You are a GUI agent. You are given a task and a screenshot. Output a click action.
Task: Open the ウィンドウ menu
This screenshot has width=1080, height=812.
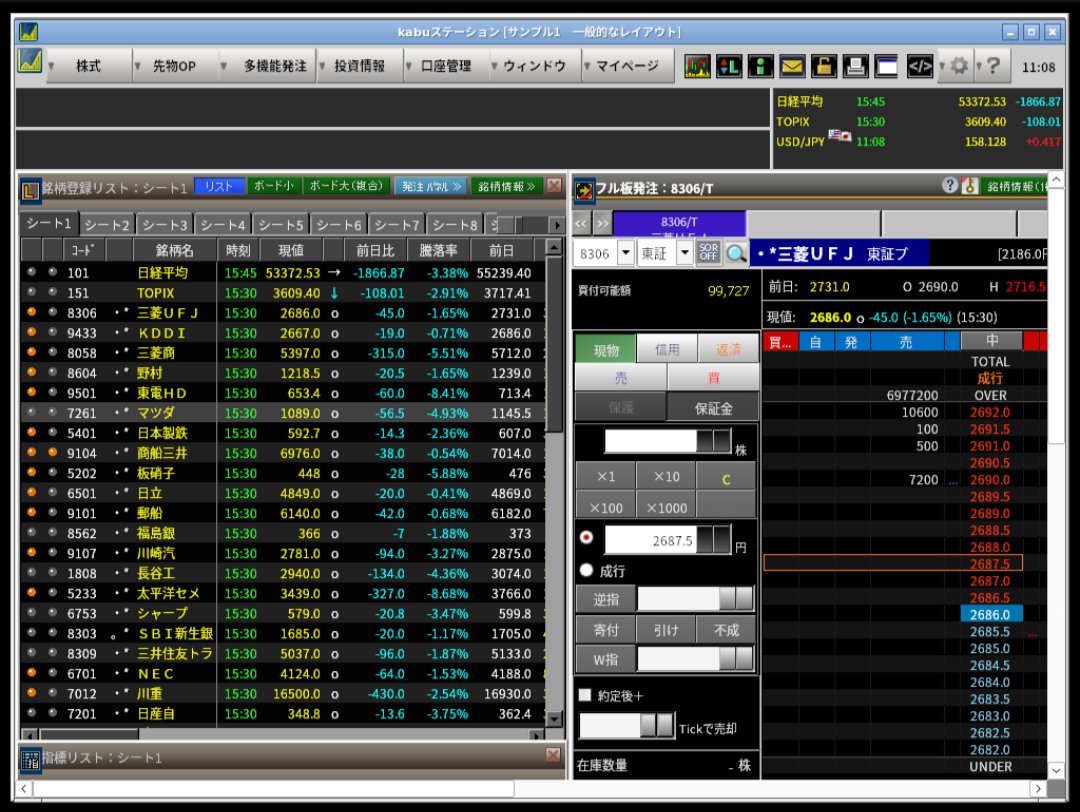[534, 66]
